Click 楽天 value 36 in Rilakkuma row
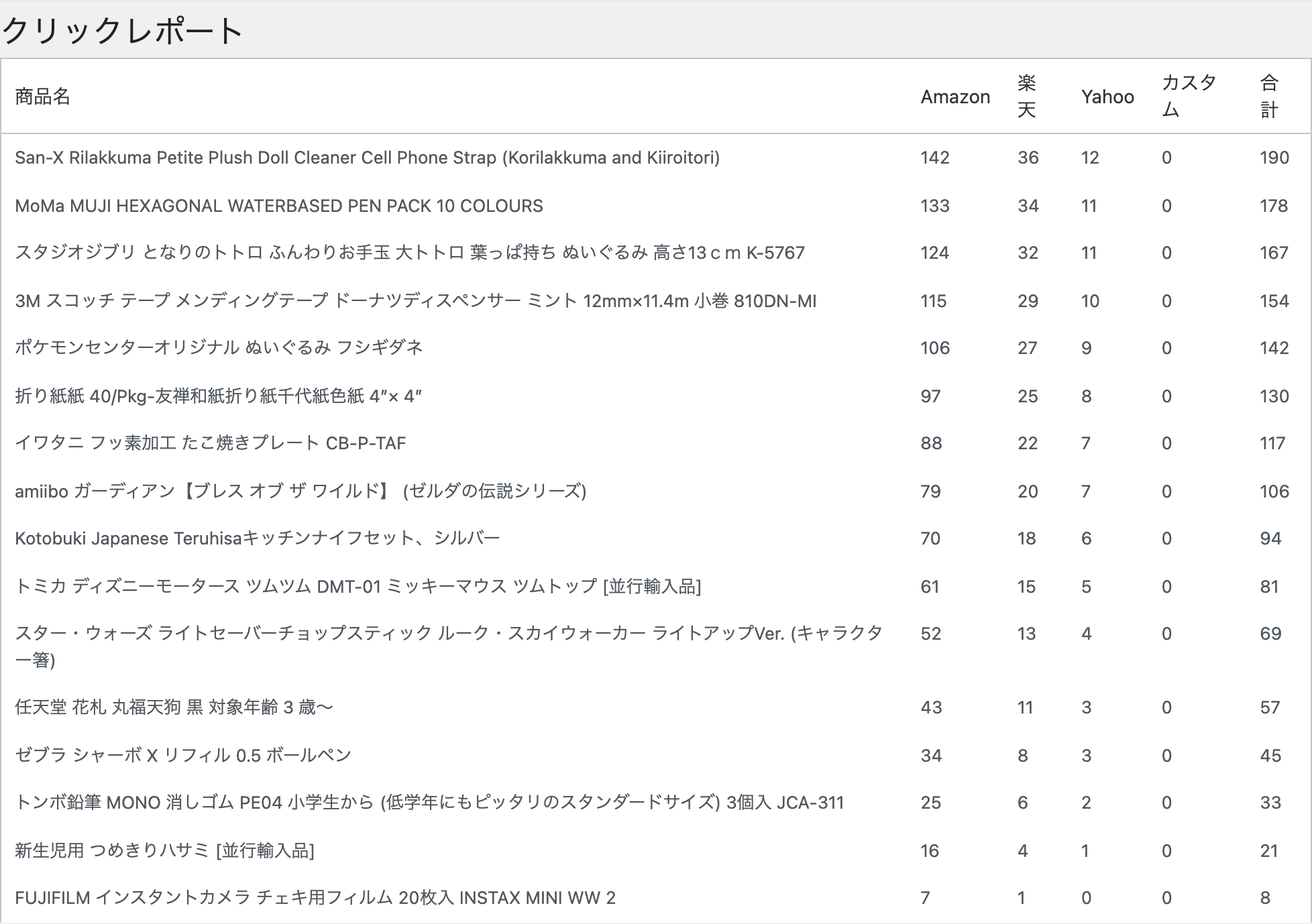 [1028, 158]
